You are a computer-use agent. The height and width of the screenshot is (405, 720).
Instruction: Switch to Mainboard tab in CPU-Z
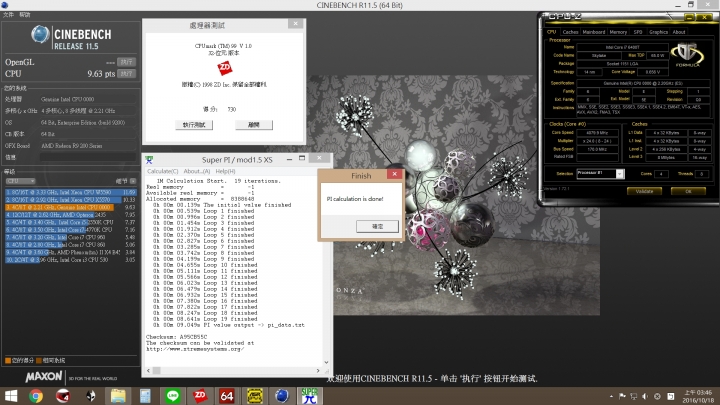[x=594, y=32]
